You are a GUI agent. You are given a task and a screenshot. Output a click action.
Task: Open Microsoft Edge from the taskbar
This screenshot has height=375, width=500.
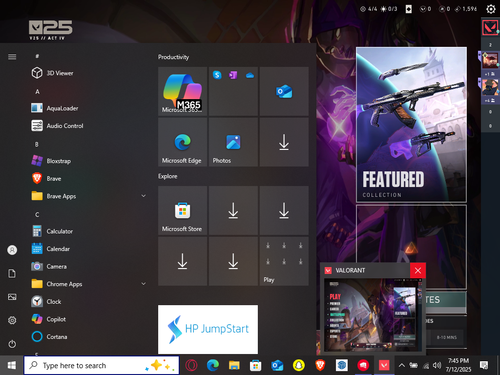coord(213,365)
